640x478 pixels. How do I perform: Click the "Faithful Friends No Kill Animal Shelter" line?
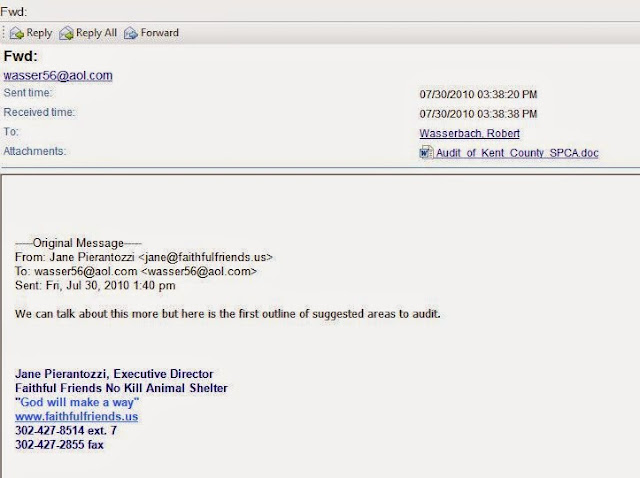pos(121,388)
